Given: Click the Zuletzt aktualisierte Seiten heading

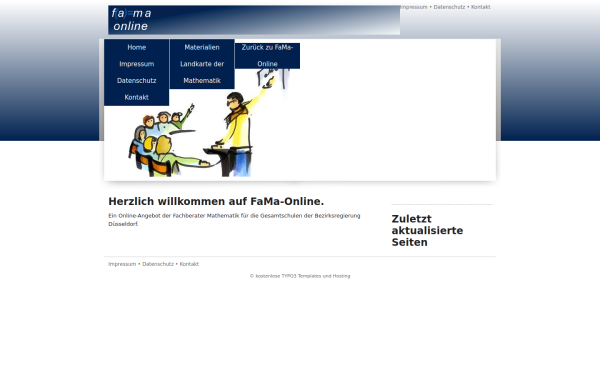Looking at the screenshot, I should pyautogui.click(x=427, y=231).
